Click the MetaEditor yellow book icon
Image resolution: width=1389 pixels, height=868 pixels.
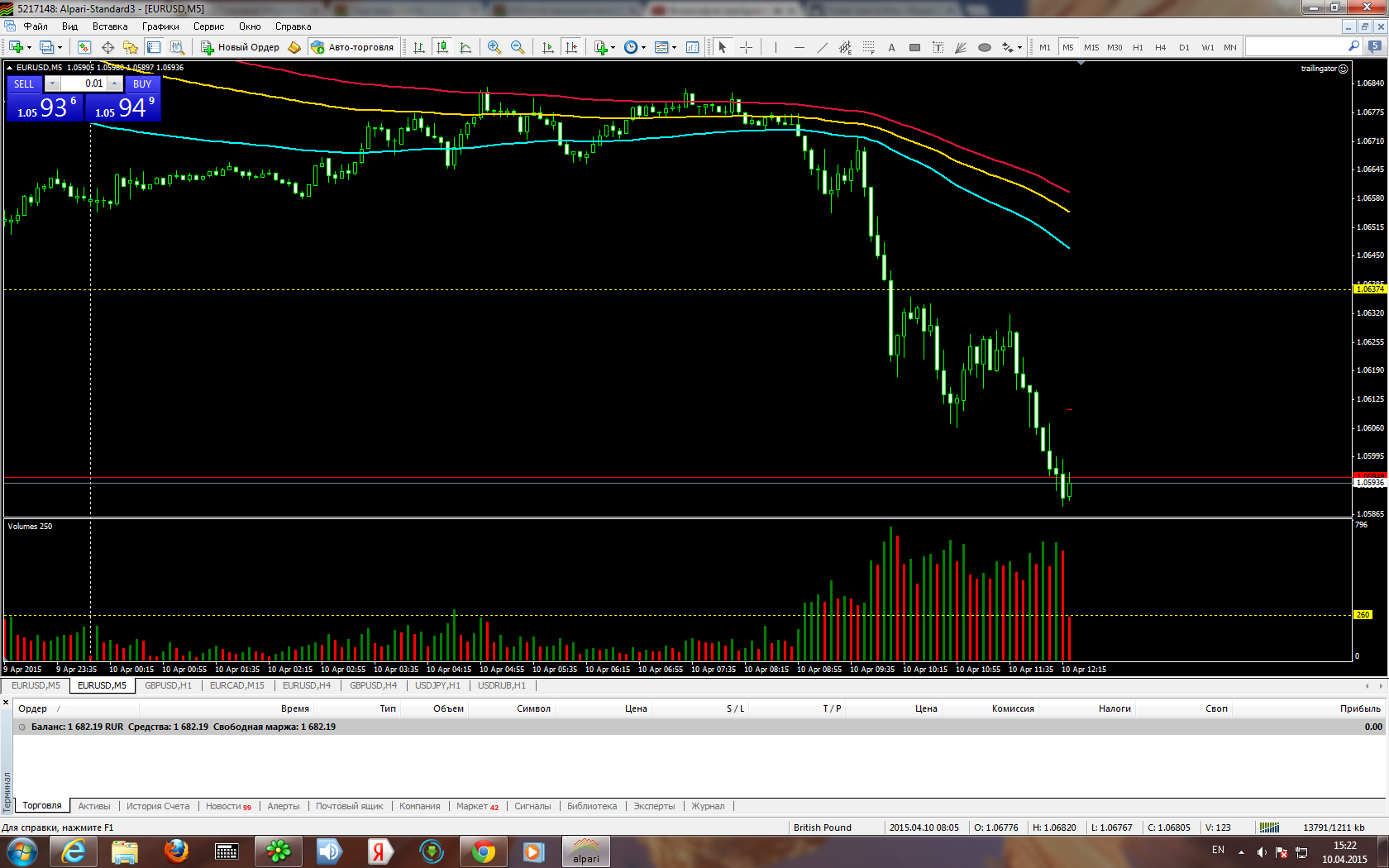tap(294, 47)
